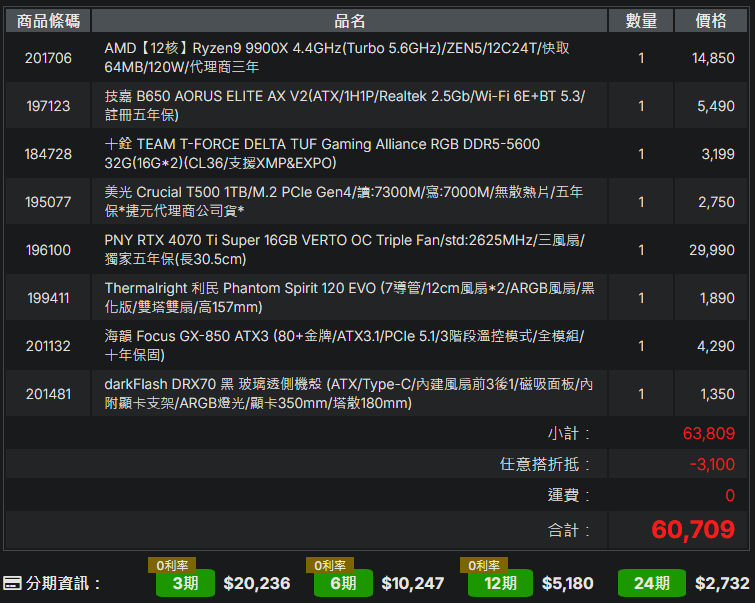
Task: Click the 海韻 Focus GX-850 name
Action: [345, 345]
